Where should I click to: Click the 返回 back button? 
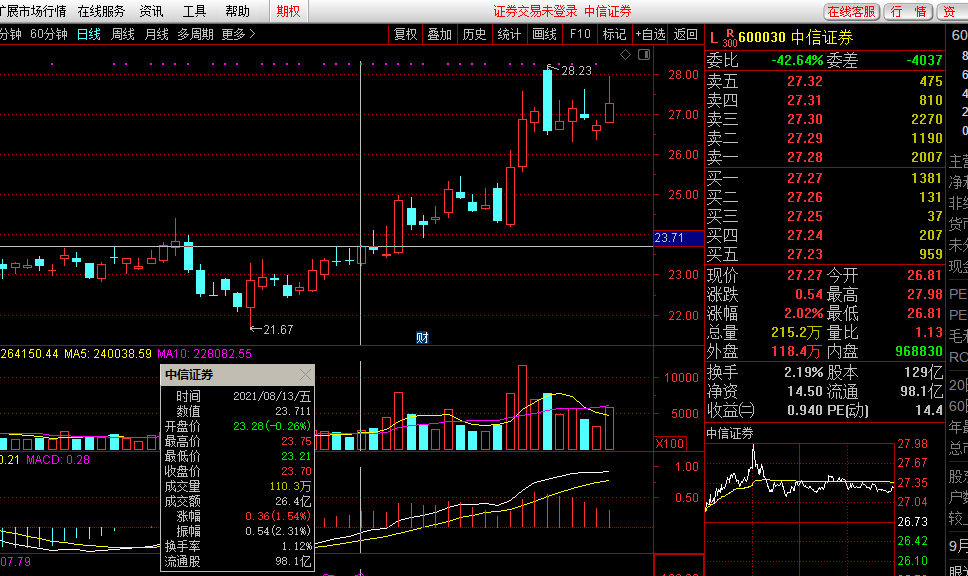pyautogui.click(x=686, y=35)
